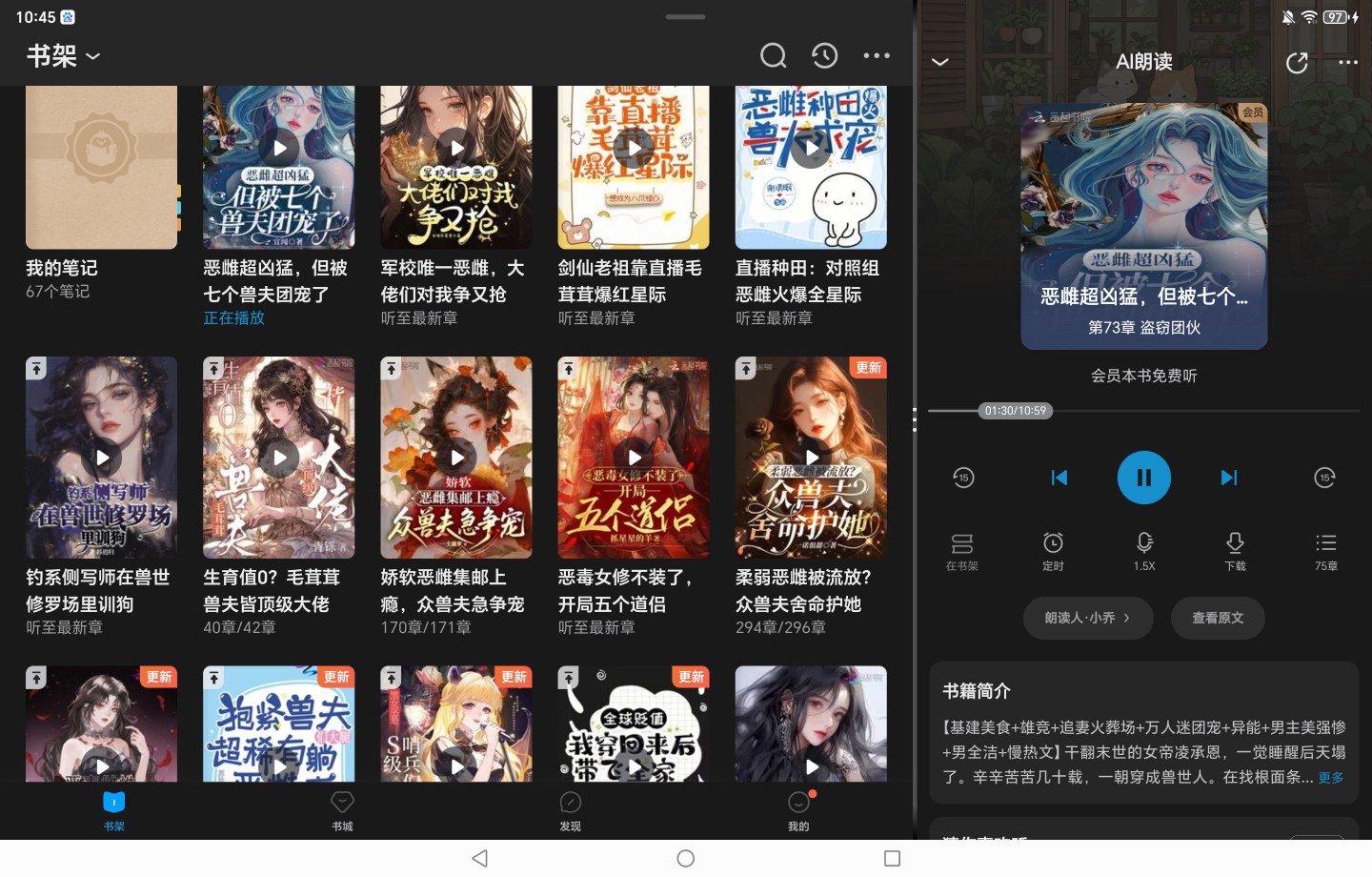This screenshot has height=877, width=1372.
Task: Open the 75章 chapter list
Action: 1325,552
